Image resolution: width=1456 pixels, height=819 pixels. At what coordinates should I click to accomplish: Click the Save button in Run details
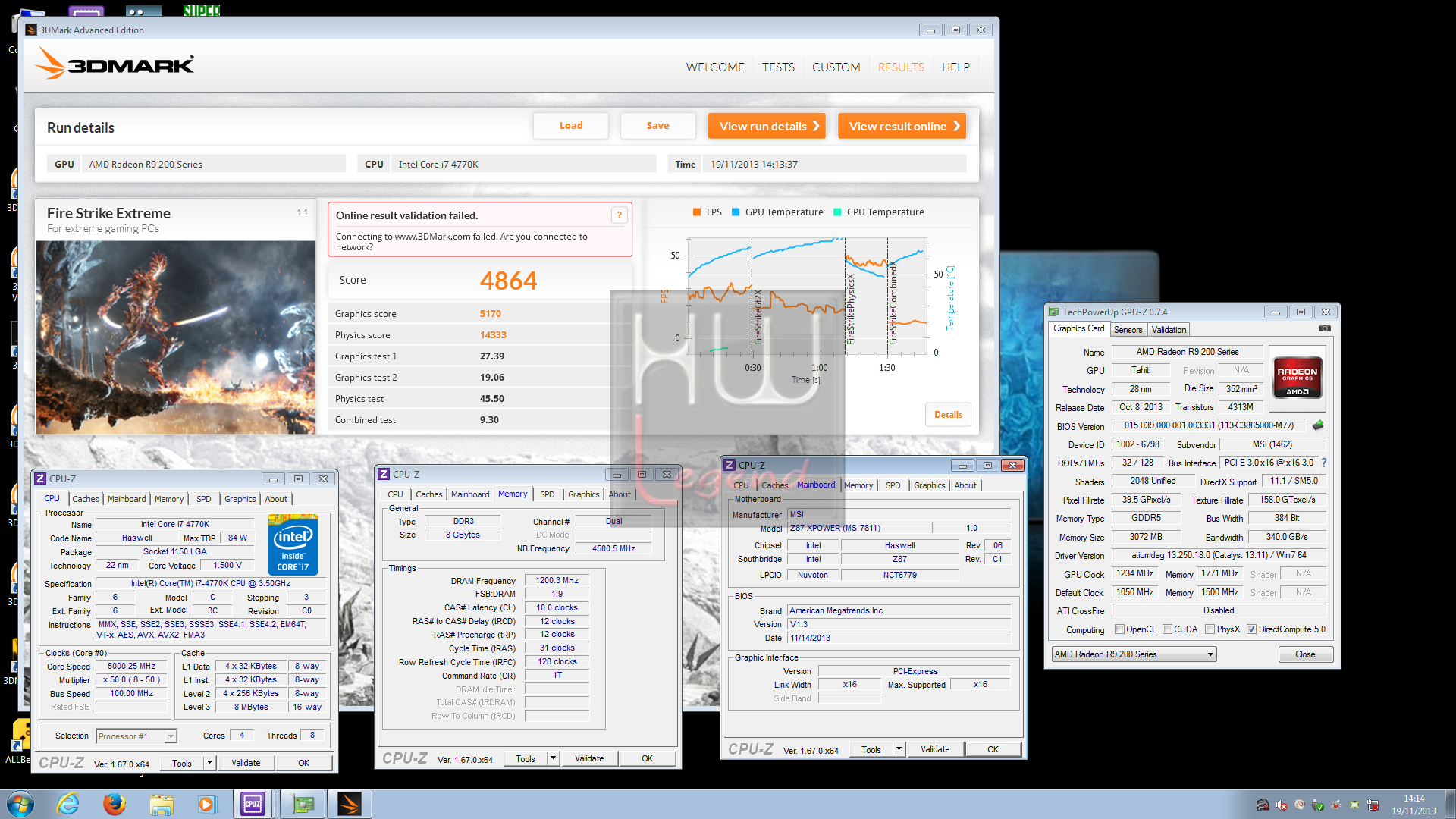tap(657, 126)
